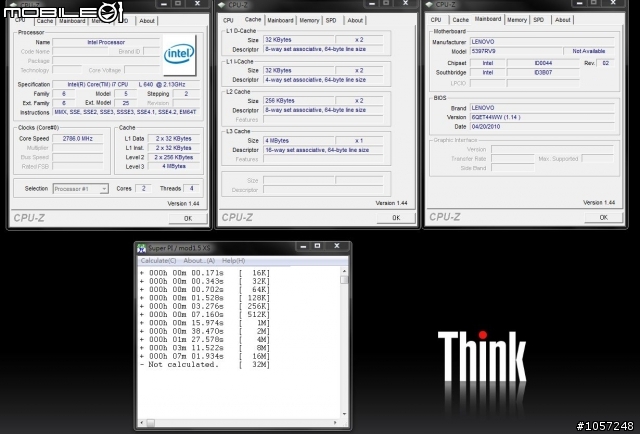Close the right CPU-Z window
The width and height of the screenshot is (641, 434).
pos(613,3)
